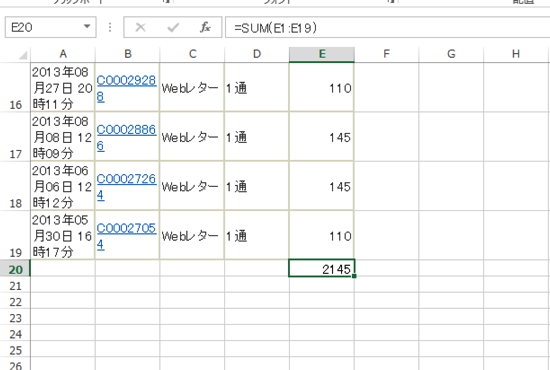550x370 pixels.
Task: Select column E header
Action: [x=322, y=54]
